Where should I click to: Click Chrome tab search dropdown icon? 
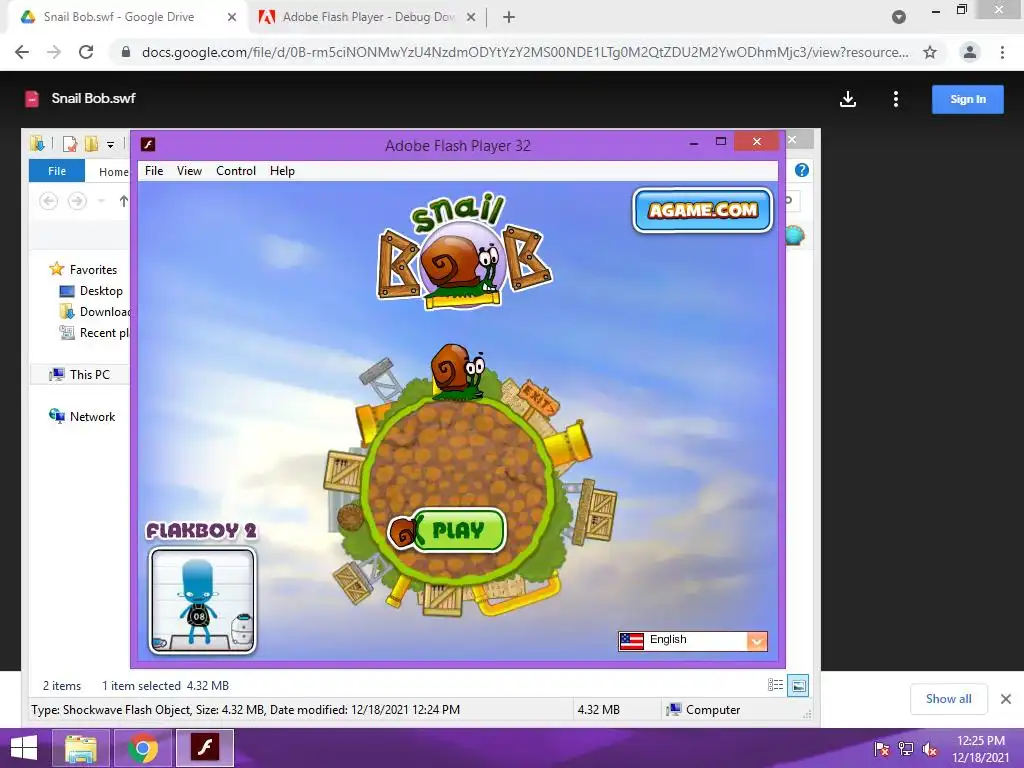point(899,17)
